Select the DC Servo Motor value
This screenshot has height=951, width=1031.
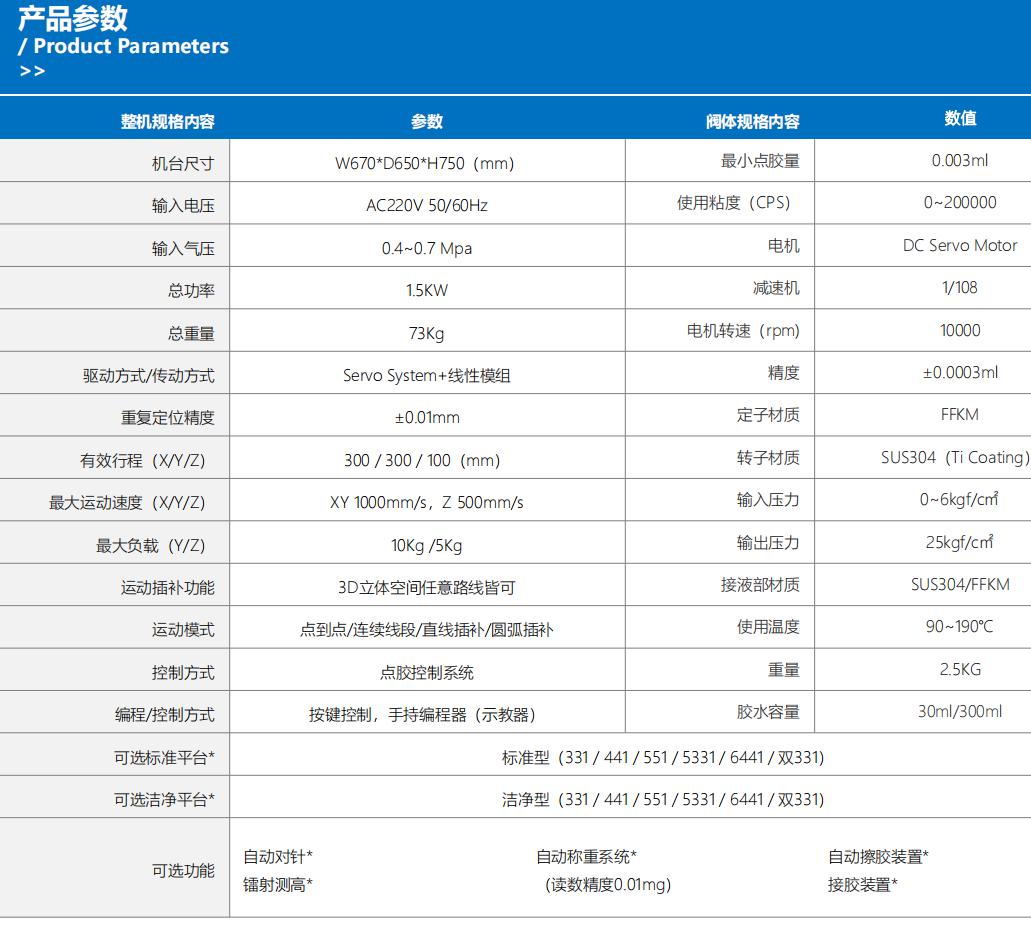coord(960,245)
